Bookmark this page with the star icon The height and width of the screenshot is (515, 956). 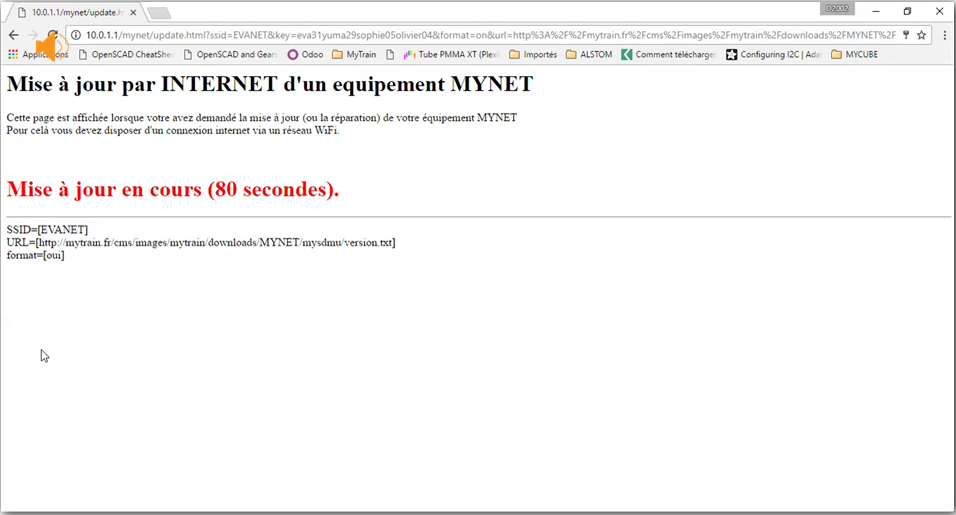tap(921, 35)
